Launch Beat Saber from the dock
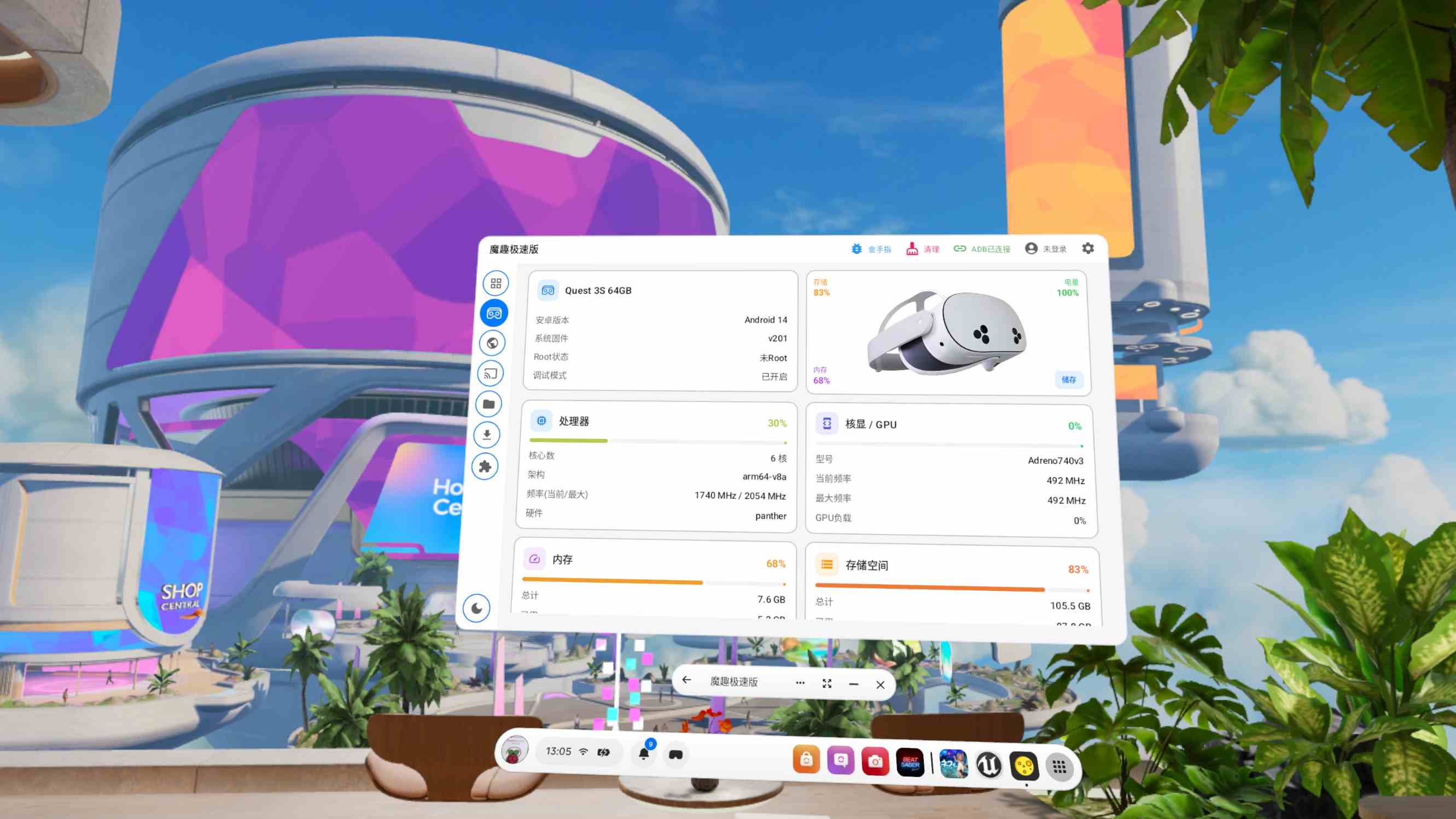Viewport: 1456px width, 819px height. point(910,763)
